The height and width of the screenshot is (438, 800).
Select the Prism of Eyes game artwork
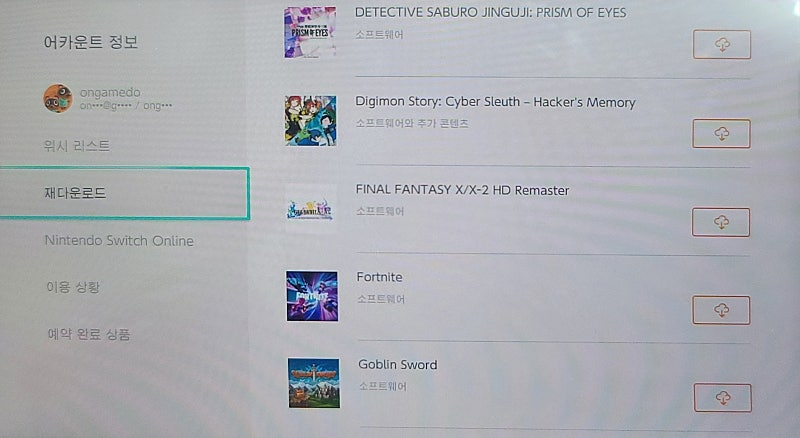tap(310, 32)
